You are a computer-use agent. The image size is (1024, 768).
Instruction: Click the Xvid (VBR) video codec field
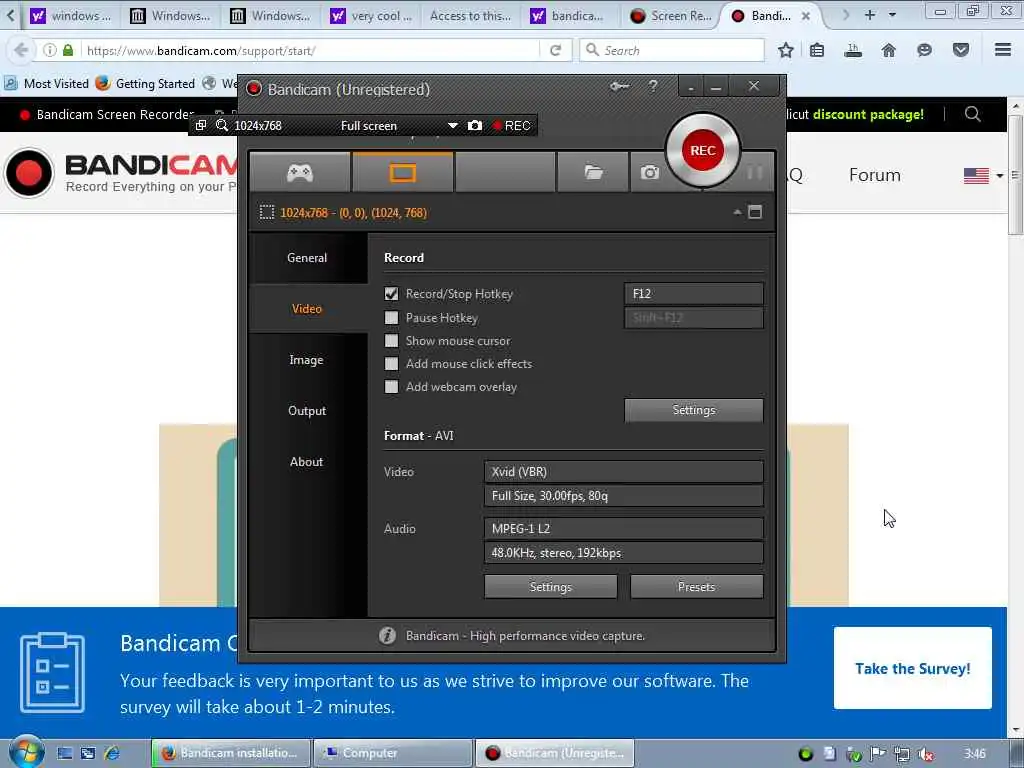624,472
